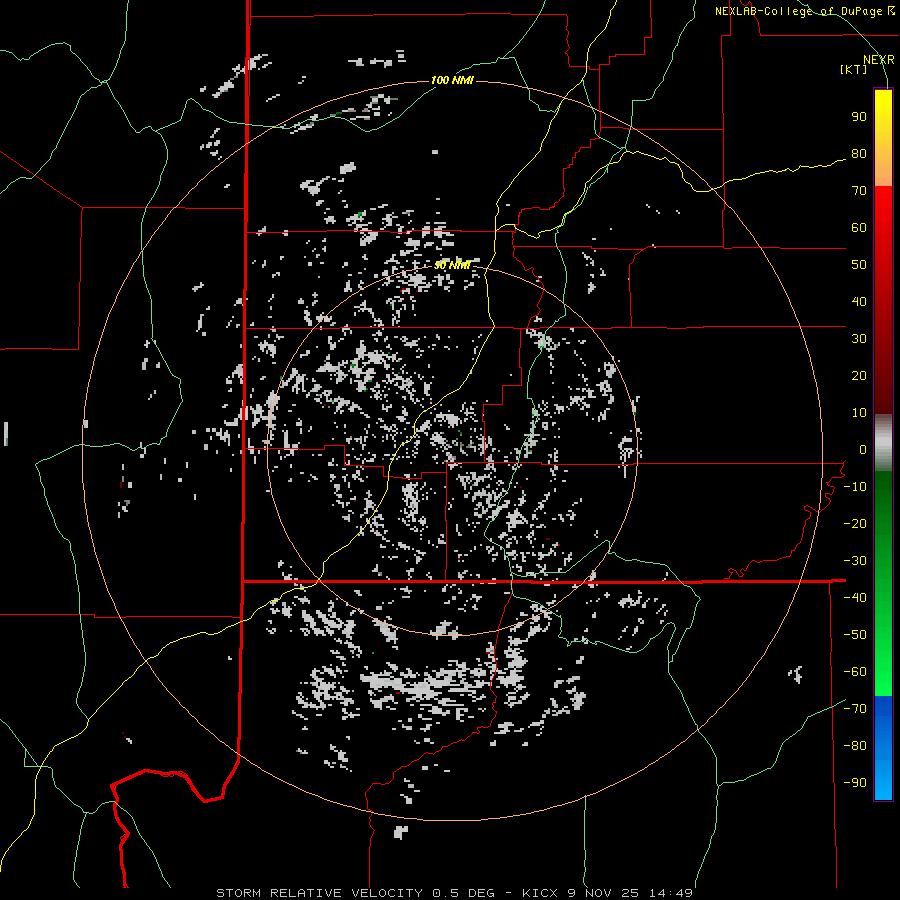Select the 50 NMI range ring label
The image size is (900, 900).
pyautogui.click(x=452, y=265)
